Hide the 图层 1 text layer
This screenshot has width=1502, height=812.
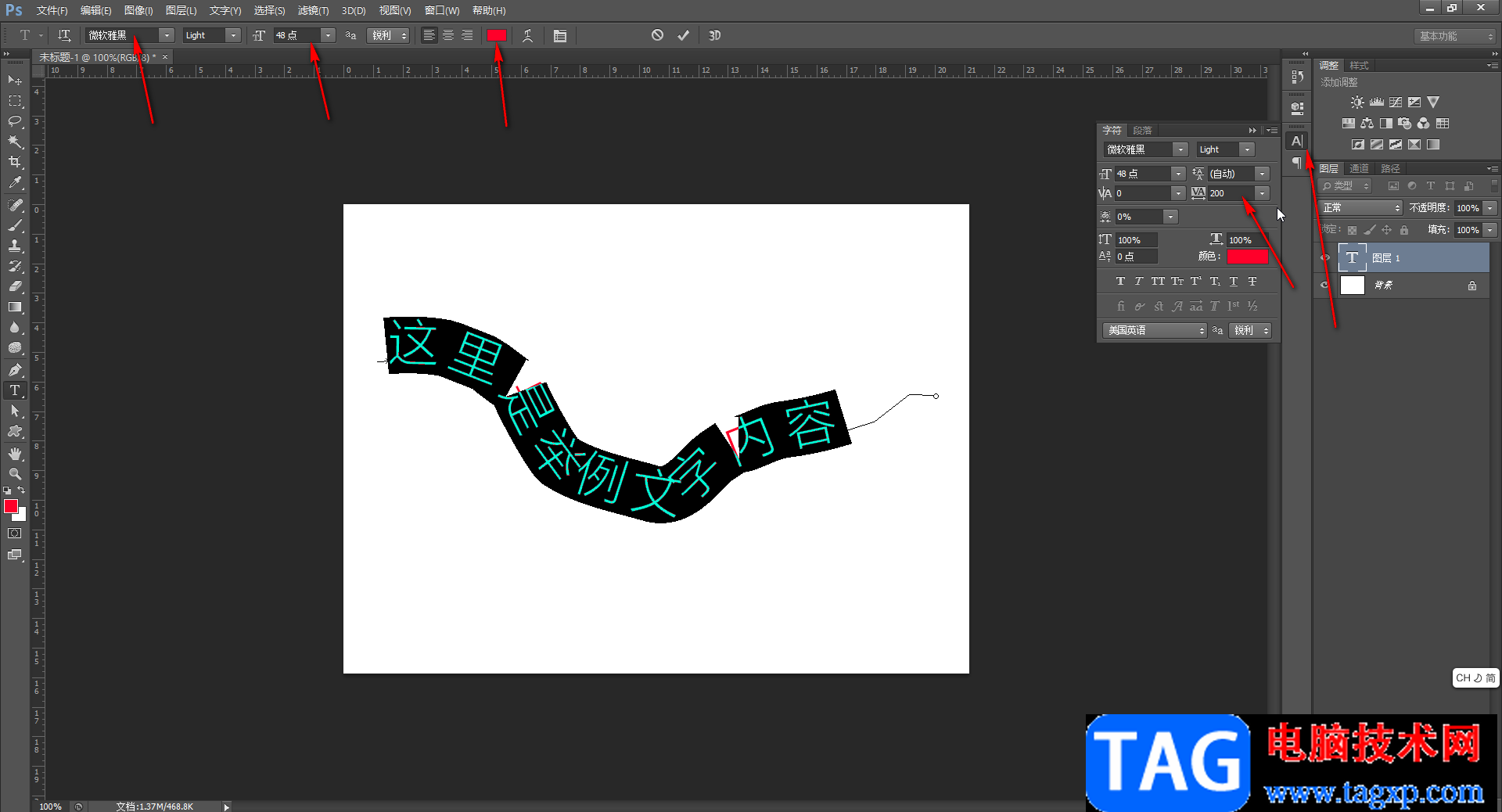1325,257
